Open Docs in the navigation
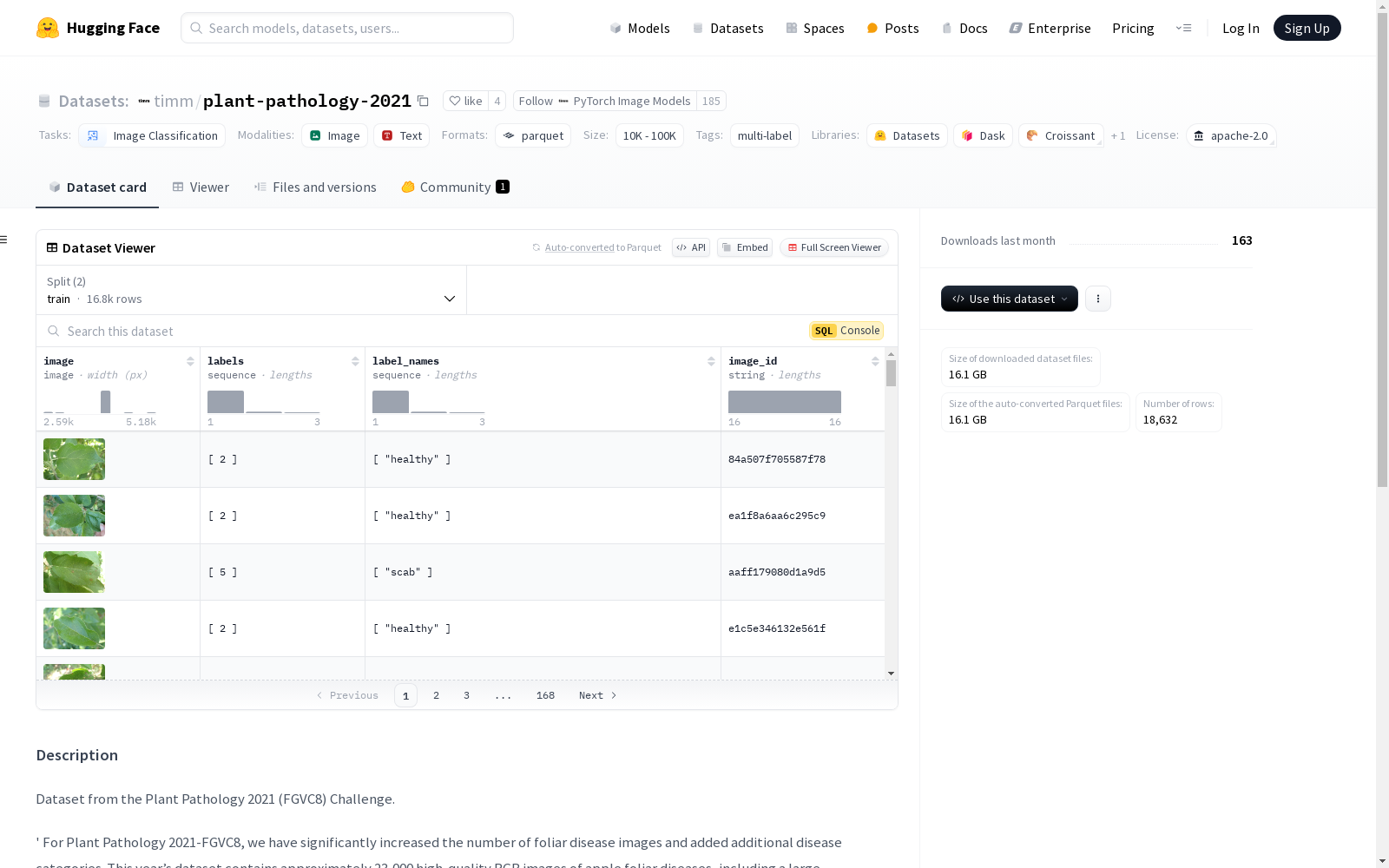This screenshot has width=1389, height=868. pos(964,28)
